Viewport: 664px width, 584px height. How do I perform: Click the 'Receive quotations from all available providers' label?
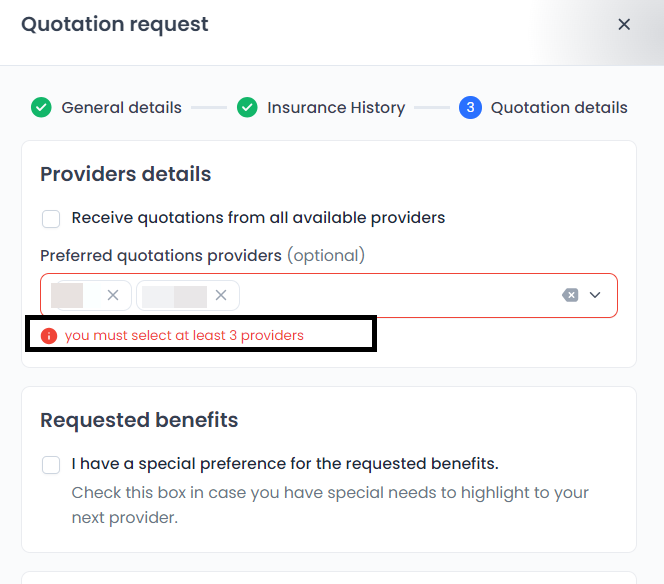[258, 218]
